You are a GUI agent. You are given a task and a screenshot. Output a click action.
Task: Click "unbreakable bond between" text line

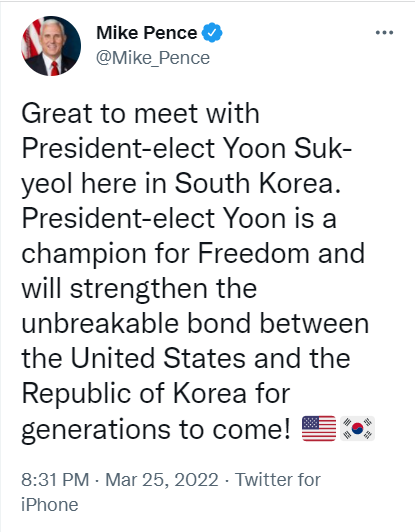click(195, 323)
